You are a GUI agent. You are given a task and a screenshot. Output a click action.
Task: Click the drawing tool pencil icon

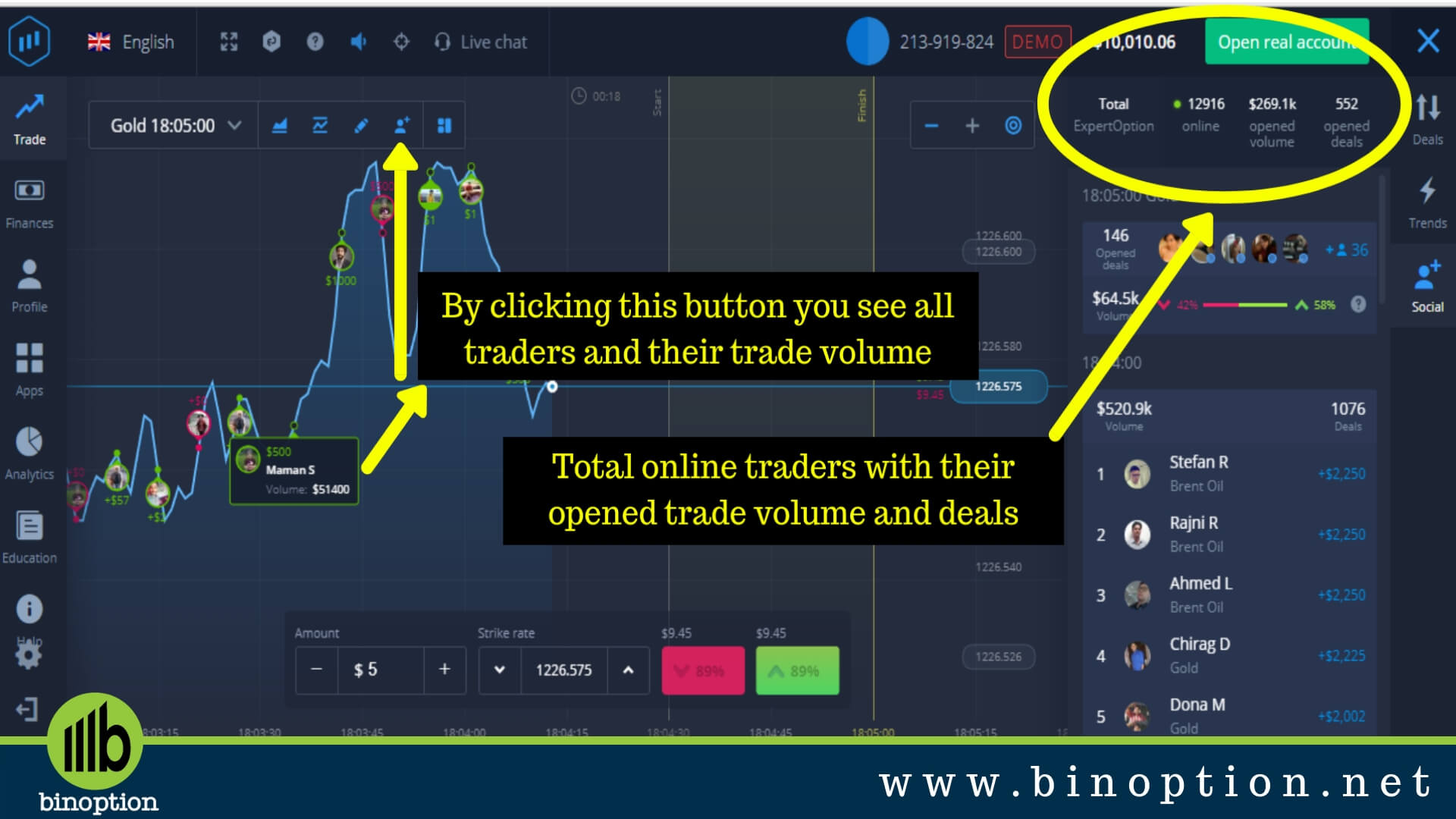(x=358, y=125)
